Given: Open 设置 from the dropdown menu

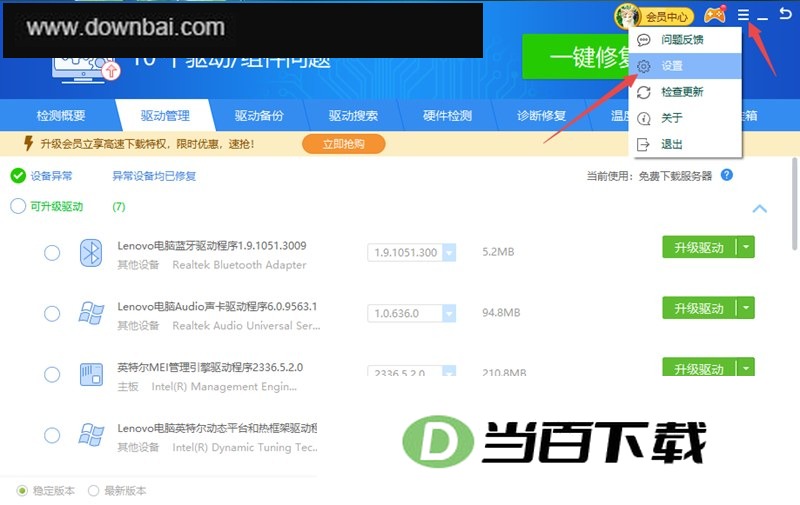Looking at the screenshot, I should point(685,66).
